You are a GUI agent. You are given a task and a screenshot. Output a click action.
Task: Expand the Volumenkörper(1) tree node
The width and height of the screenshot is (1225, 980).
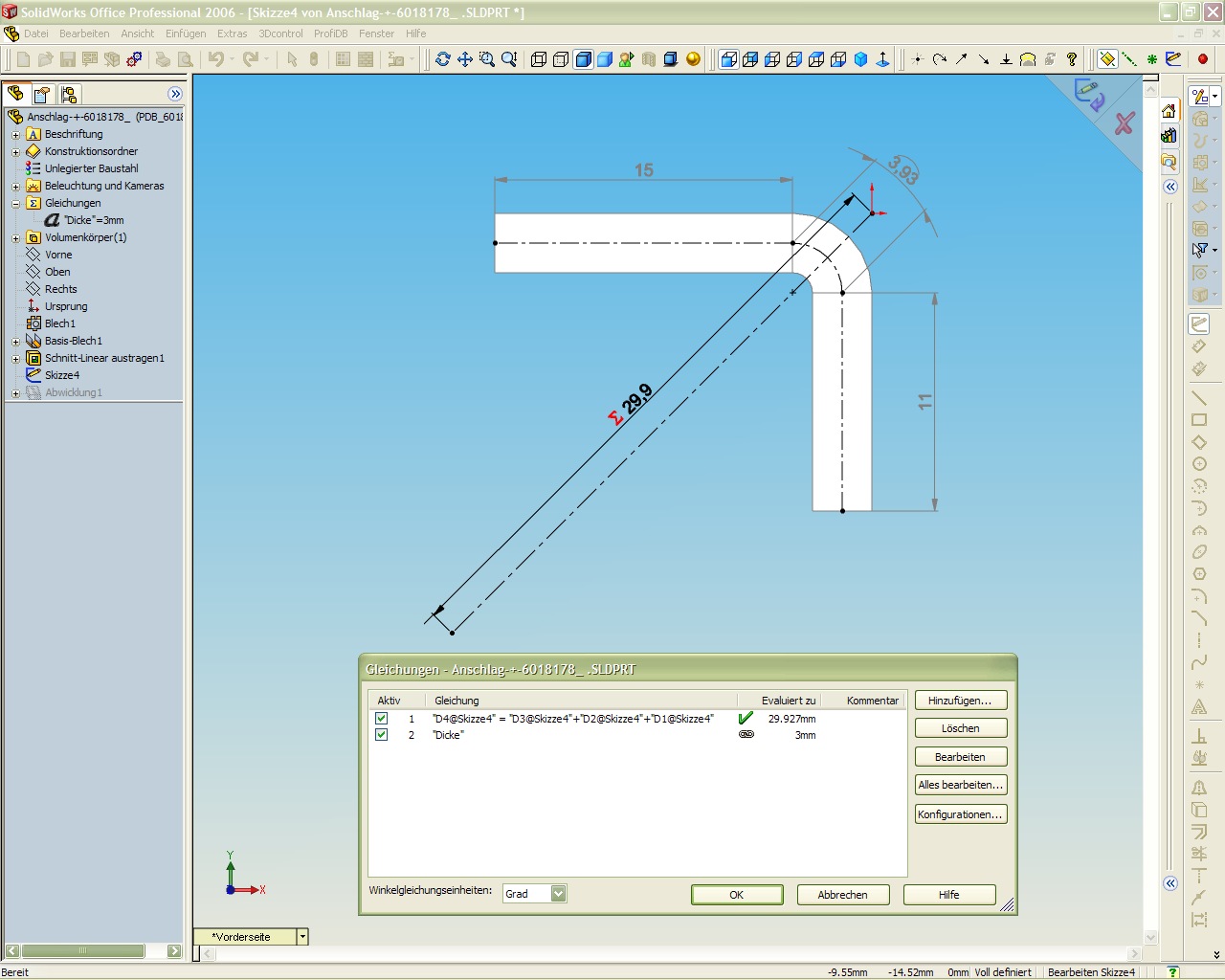15,238
